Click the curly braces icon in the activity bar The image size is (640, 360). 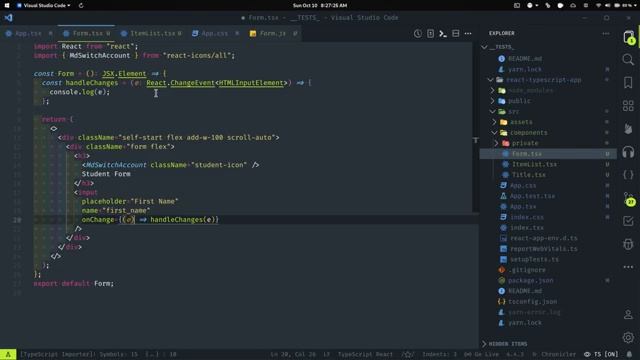pyautogui.click(x=628, y=175)
